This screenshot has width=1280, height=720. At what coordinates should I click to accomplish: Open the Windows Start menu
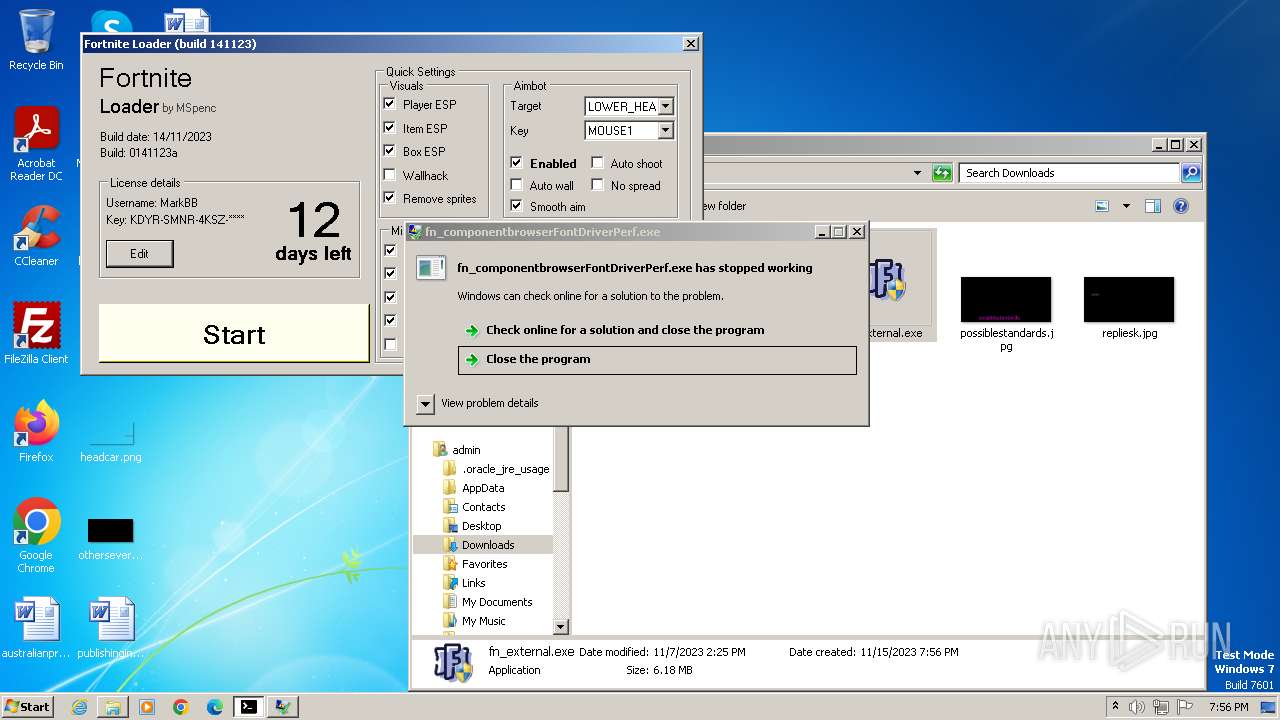coord(27,707)
